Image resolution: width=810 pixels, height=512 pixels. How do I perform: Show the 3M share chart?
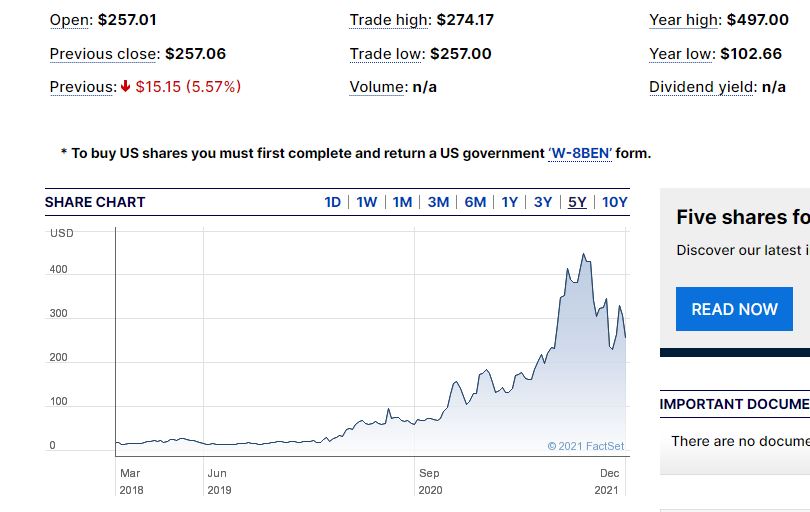pos(438,202)
